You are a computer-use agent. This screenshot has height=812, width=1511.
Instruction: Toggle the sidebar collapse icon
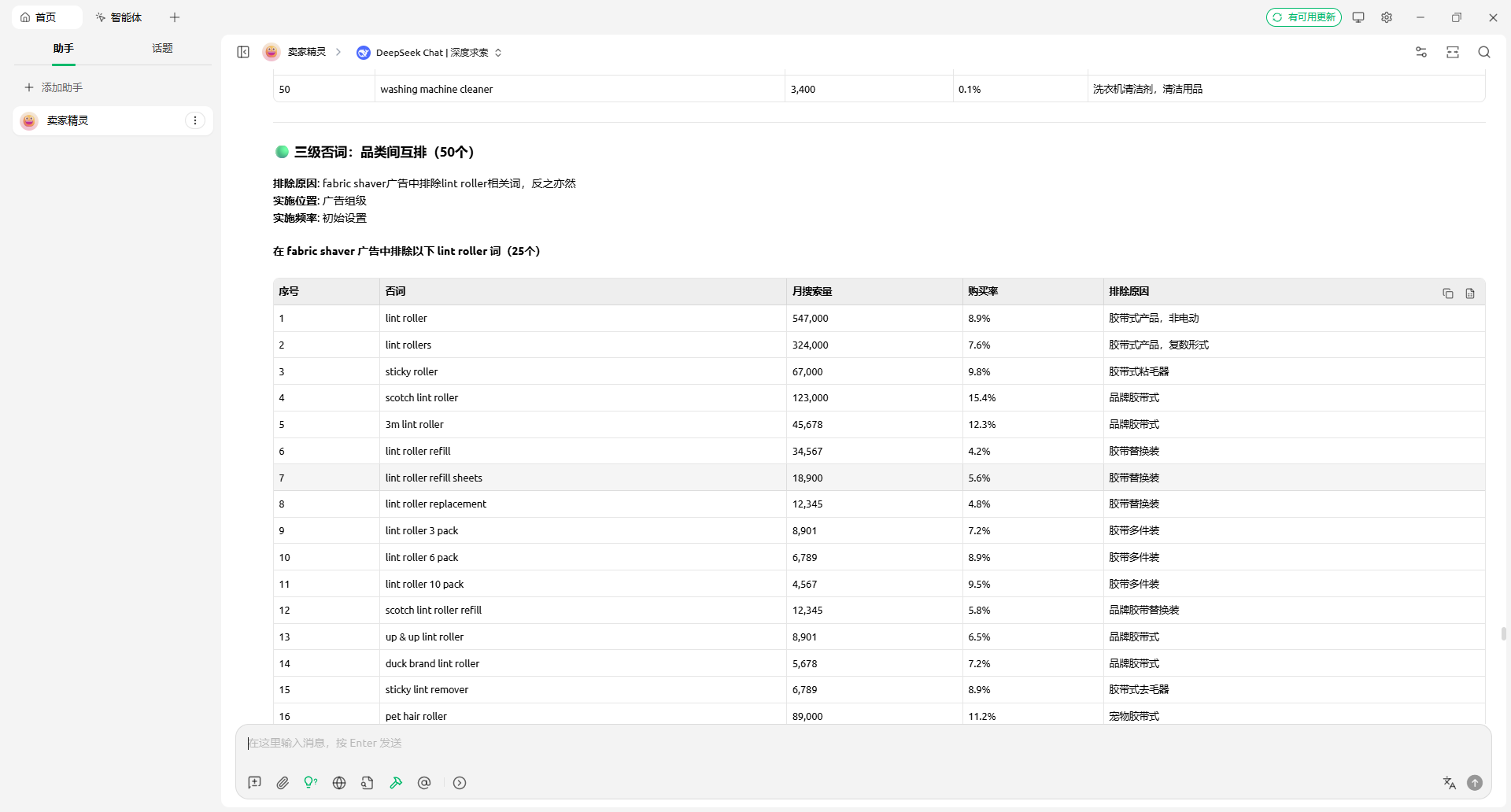(x=243, y=52)
